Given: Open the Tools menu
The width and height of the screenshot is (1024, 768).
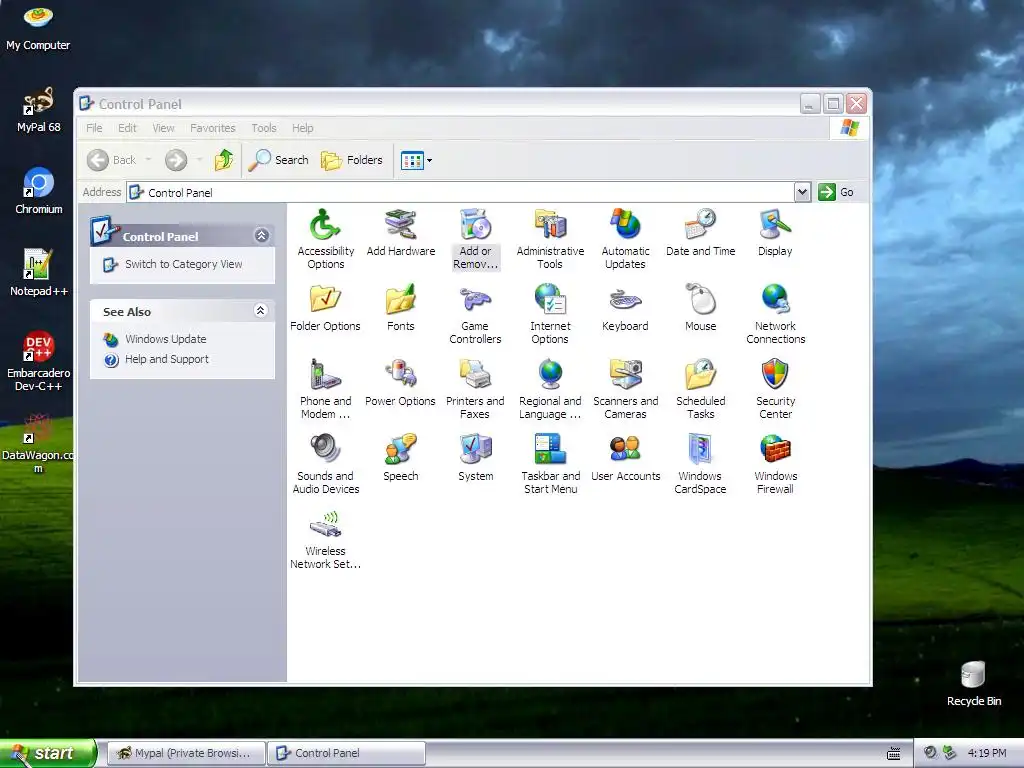Looking at the screenshot, I should pyautogui.click(x=264, y=128).
